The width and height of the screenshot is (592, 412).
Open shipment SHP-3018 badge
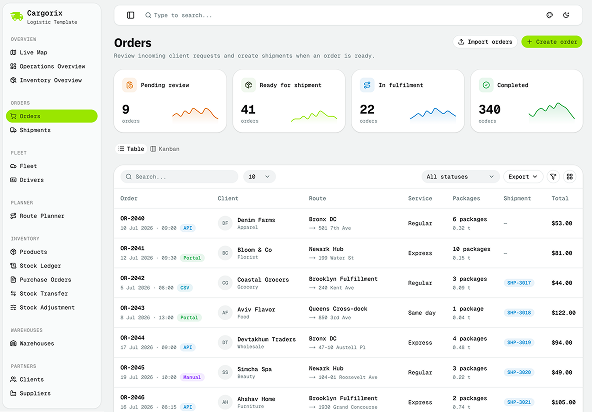pos(519,313)
